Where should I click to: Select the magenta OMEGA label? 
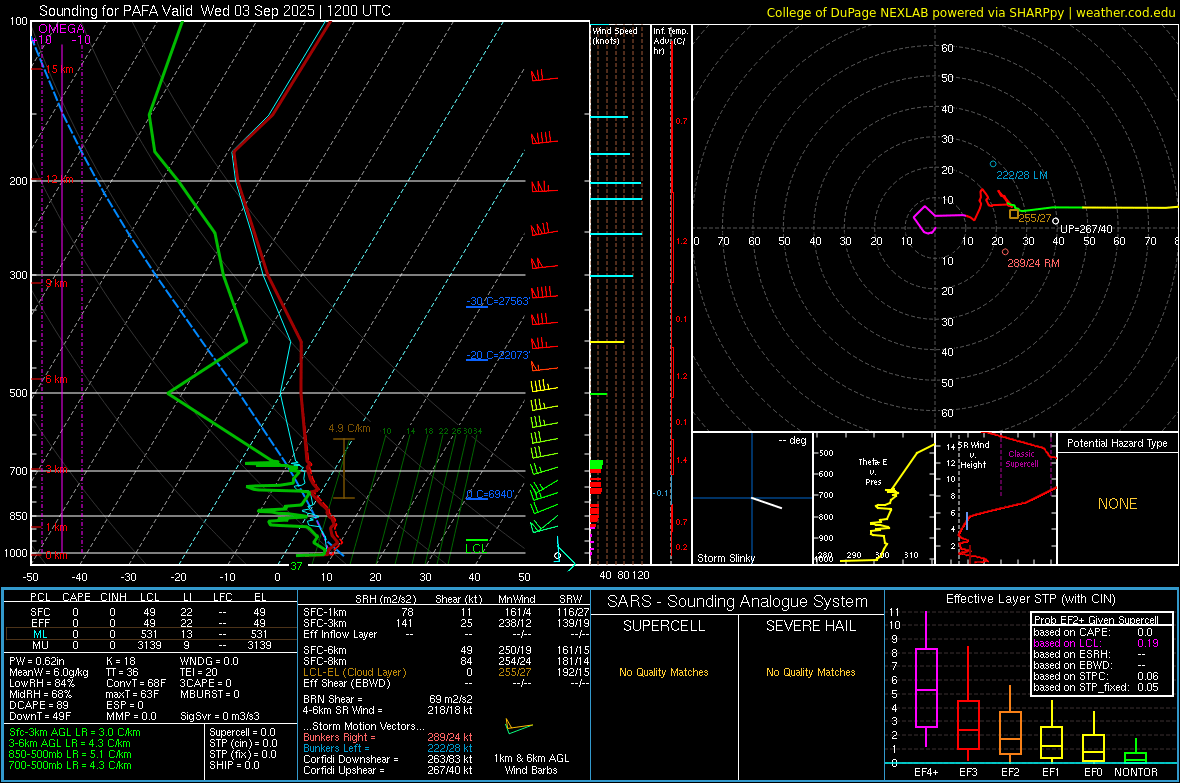[61, 29]
